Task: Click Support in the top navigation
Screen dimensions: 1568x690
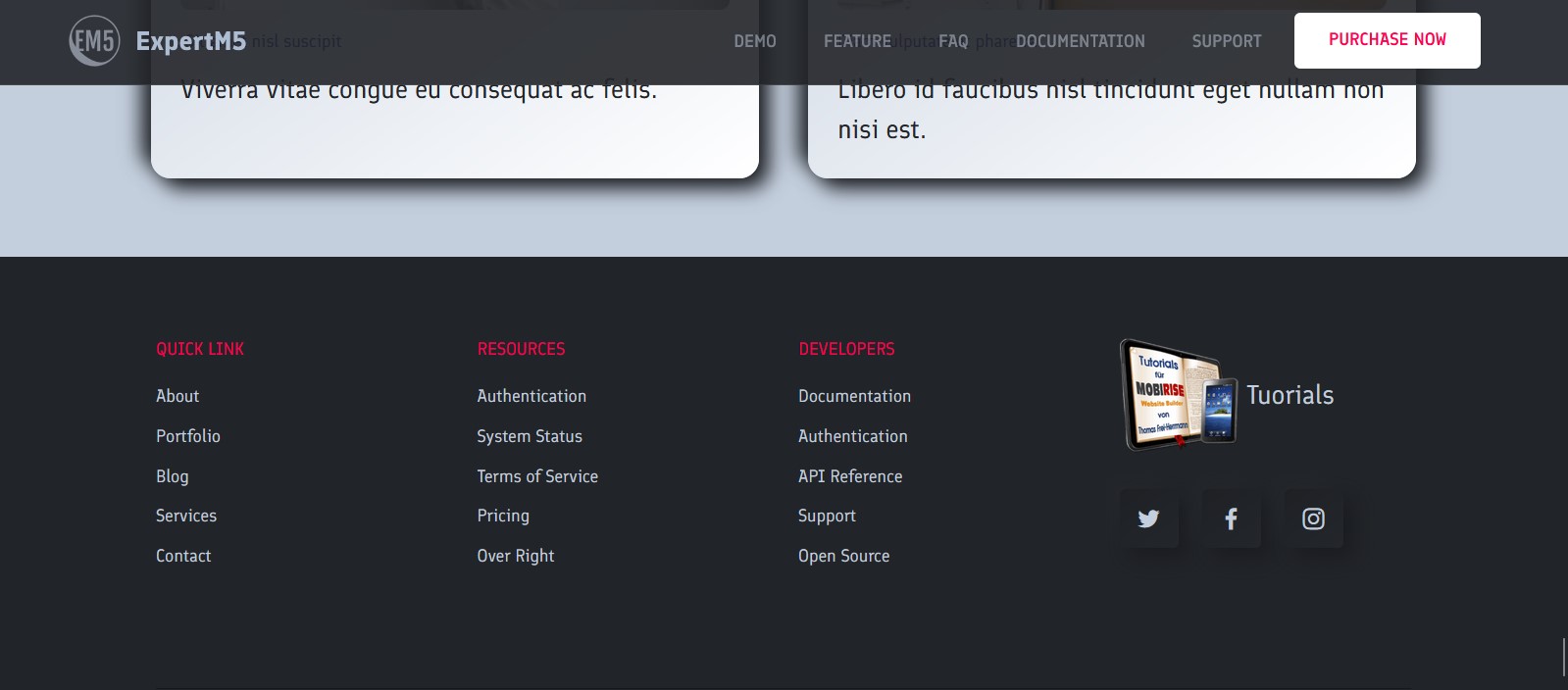Action: [1226, 41]
